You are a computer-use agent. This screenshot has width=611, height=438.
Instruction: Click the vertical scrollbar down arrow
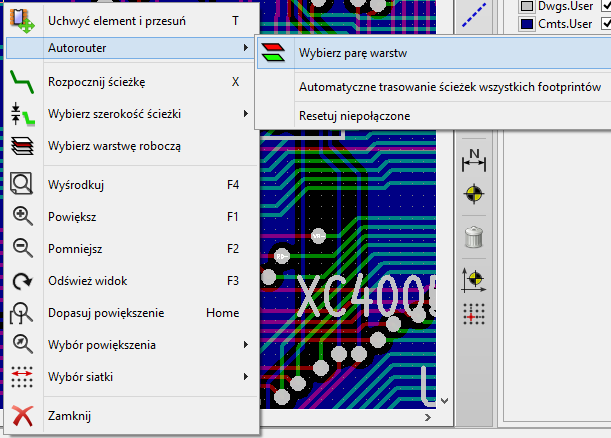(444, 401)
